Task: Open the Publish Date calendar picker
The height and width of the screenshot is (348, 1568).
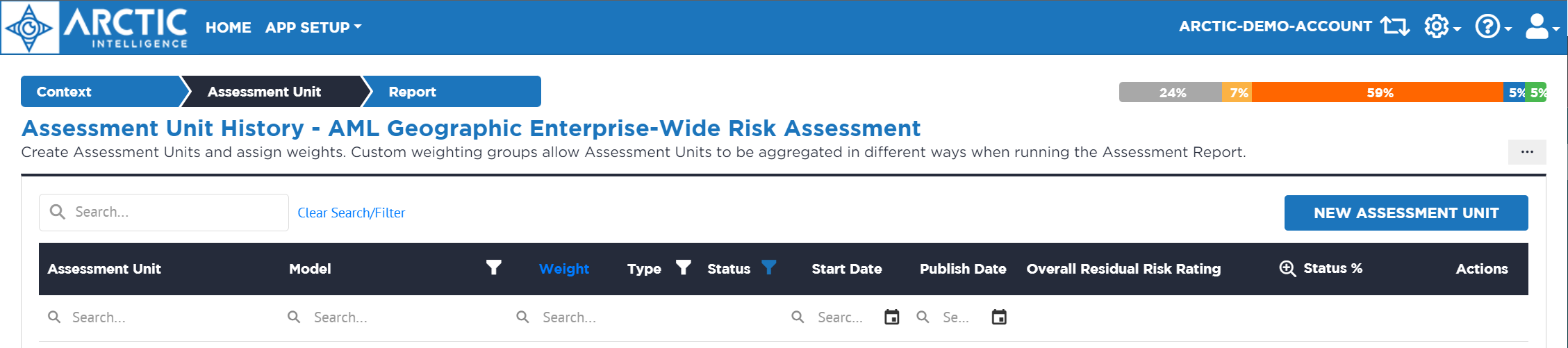Action: coord(999,317)
